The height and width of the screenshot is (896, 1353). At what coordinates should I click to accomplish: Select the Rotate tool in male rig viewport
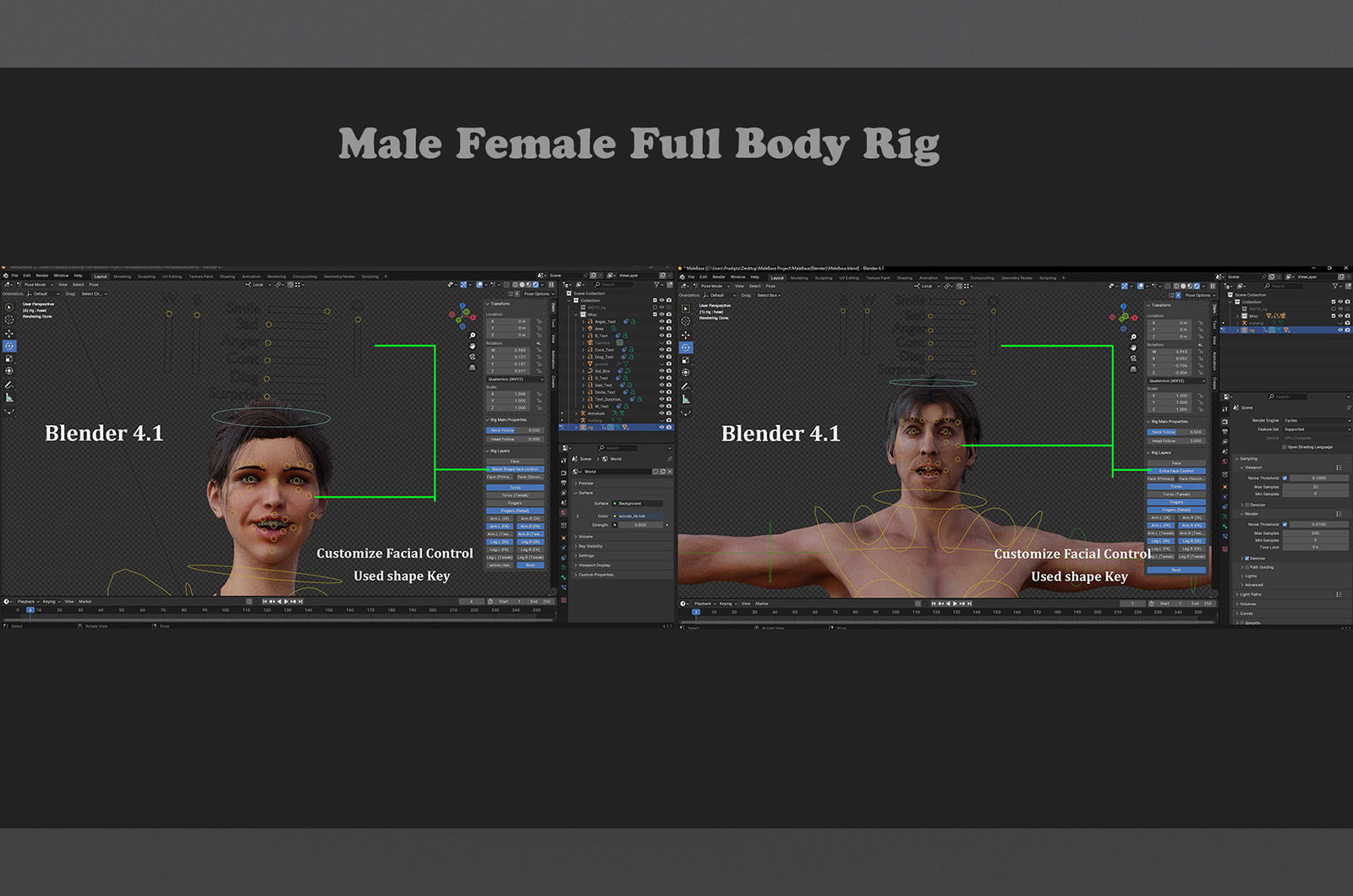[x=686, y=347]
